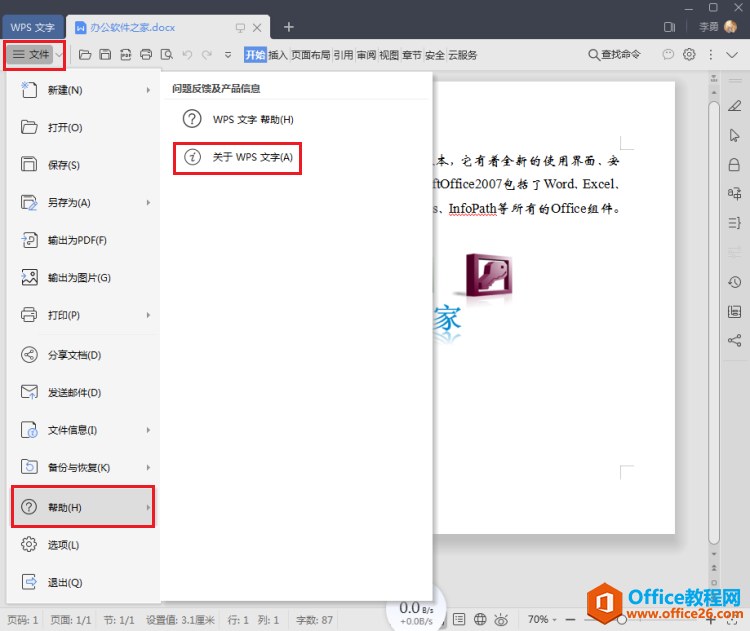Click the zoom out minus button

pyautogui.click(x=570, y=620)
